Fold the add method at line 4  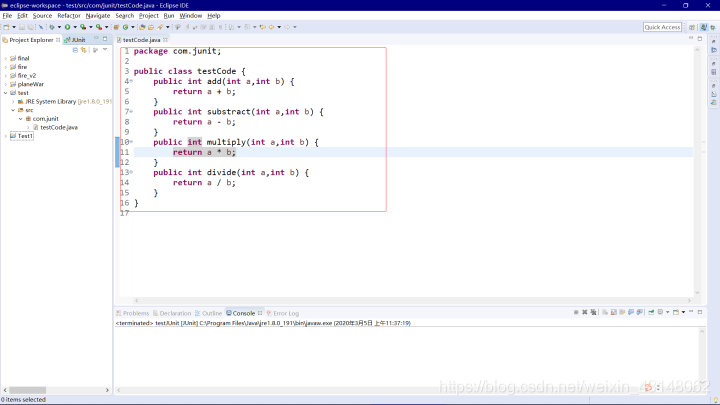(x=131, y=81)
